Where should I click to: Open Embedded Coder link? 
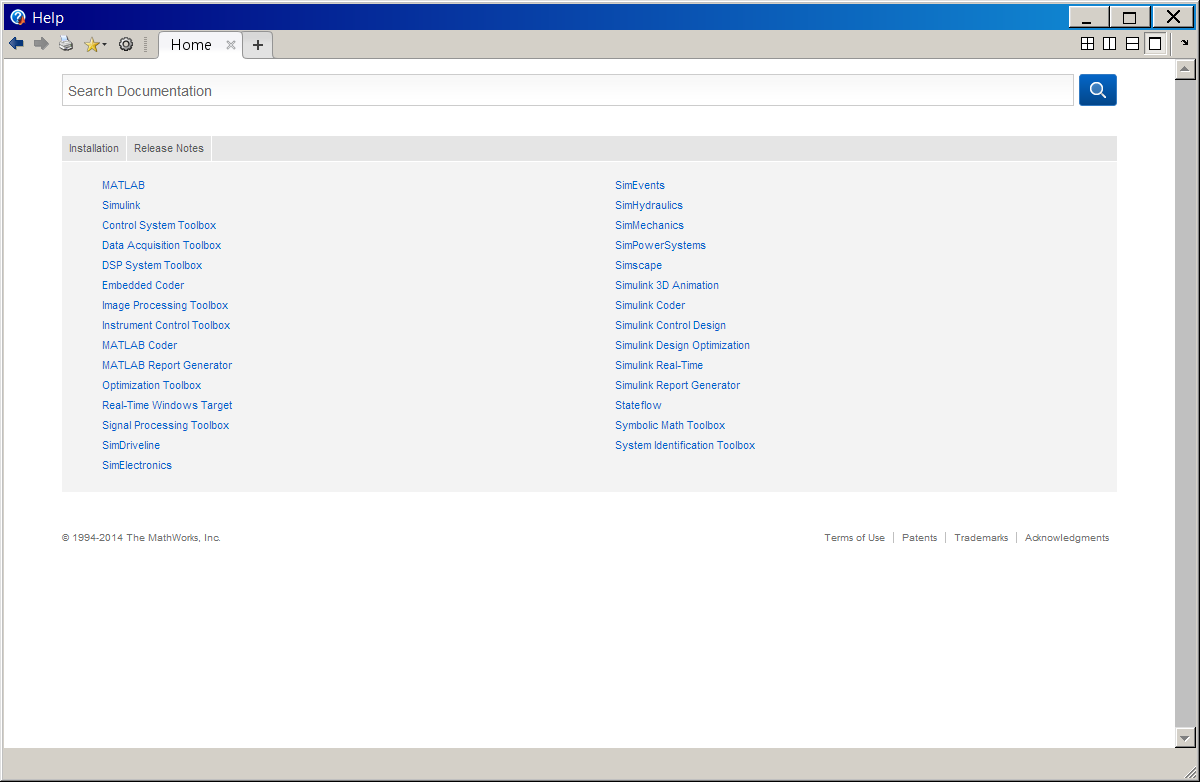[x=143, y=285]
